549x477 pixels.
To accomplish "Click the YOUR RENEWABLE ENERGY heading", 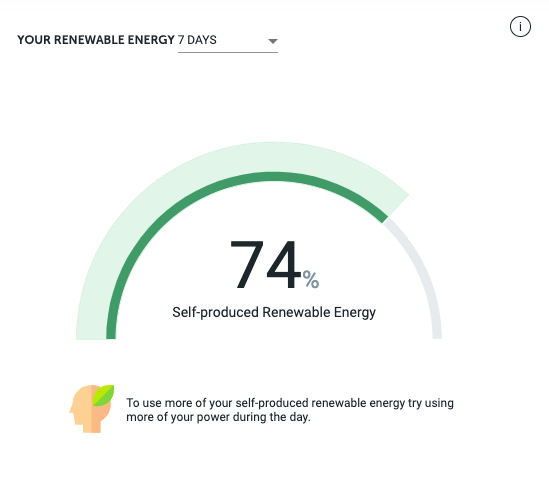I will (x=96, y=40).
